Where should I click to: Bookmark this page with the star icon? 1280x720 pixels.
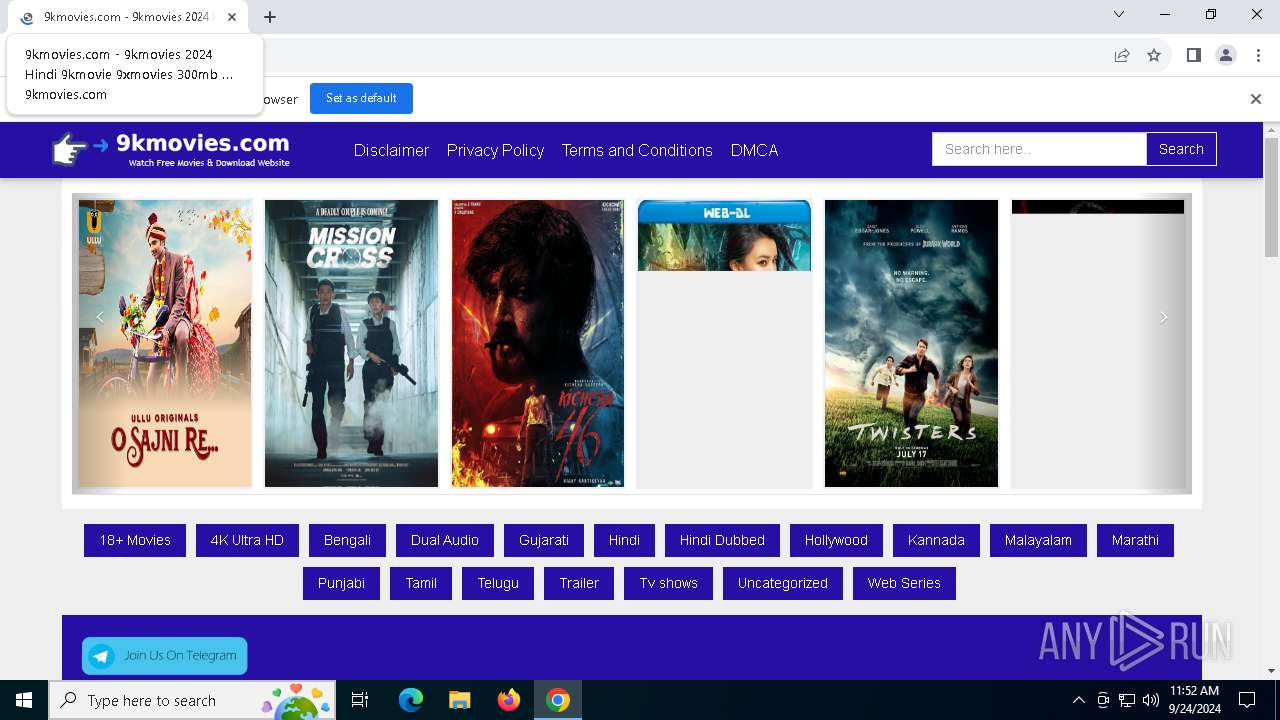click(x=1154, y=55)
